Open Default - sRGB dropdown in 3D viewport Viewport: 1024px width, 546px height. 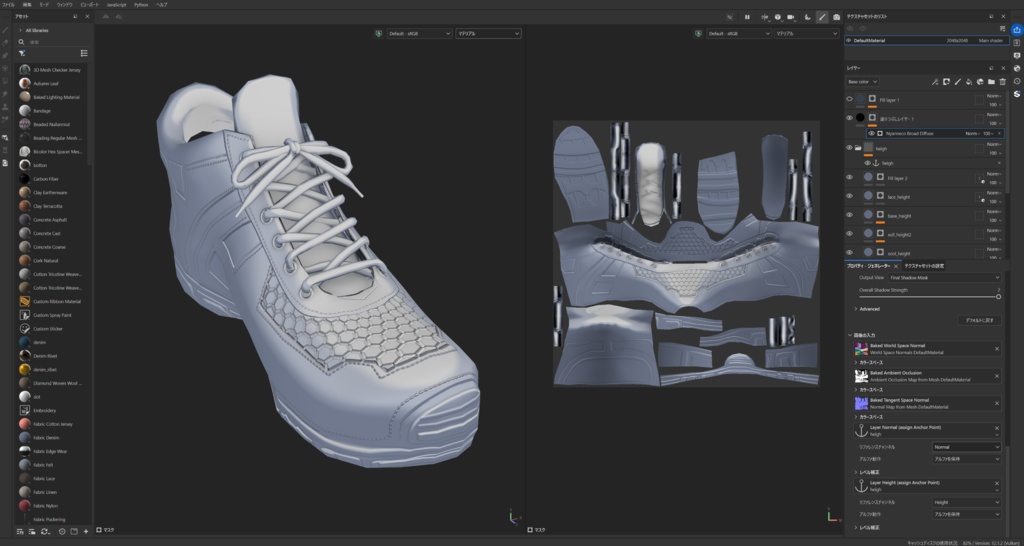click(419, 33)
